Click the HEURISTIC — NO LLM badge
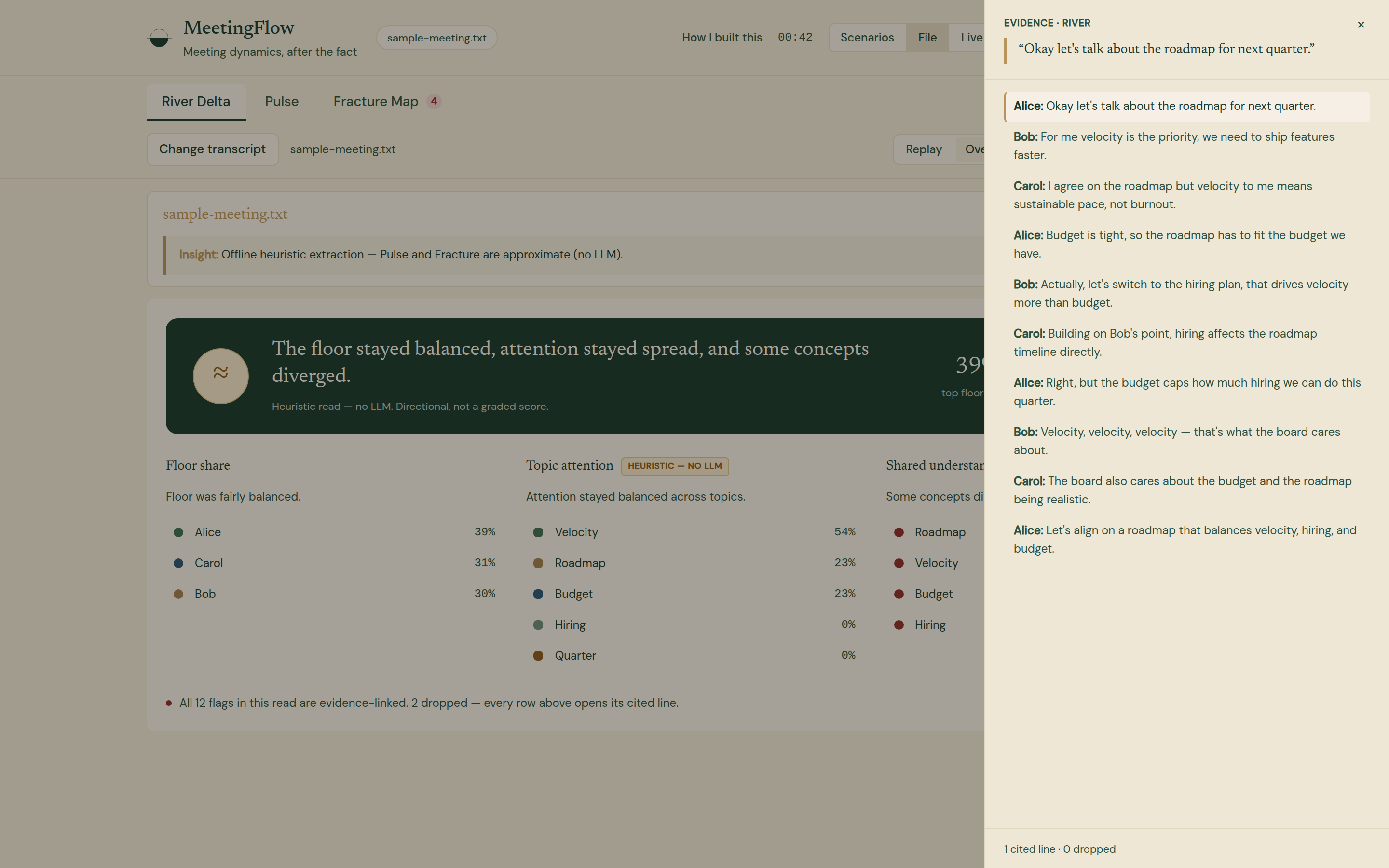The width and height of the screenshot is (1389, 868). pos(674,466)
